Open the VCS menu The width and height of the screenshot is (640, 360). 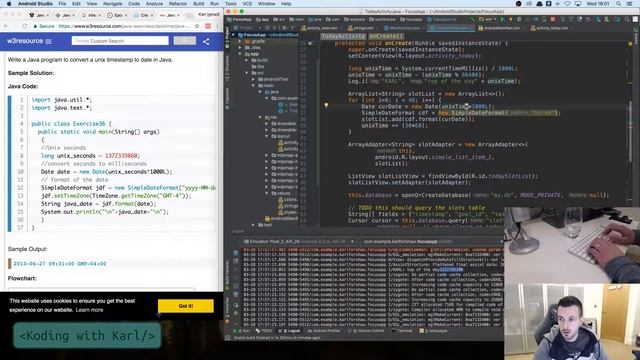click(247, 4)
